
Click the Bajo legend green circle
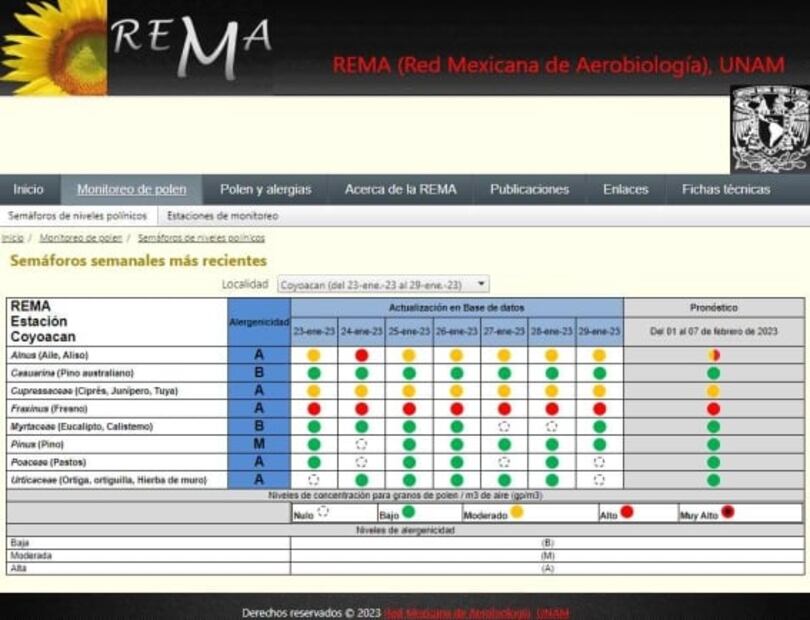(x=408, y=512)
